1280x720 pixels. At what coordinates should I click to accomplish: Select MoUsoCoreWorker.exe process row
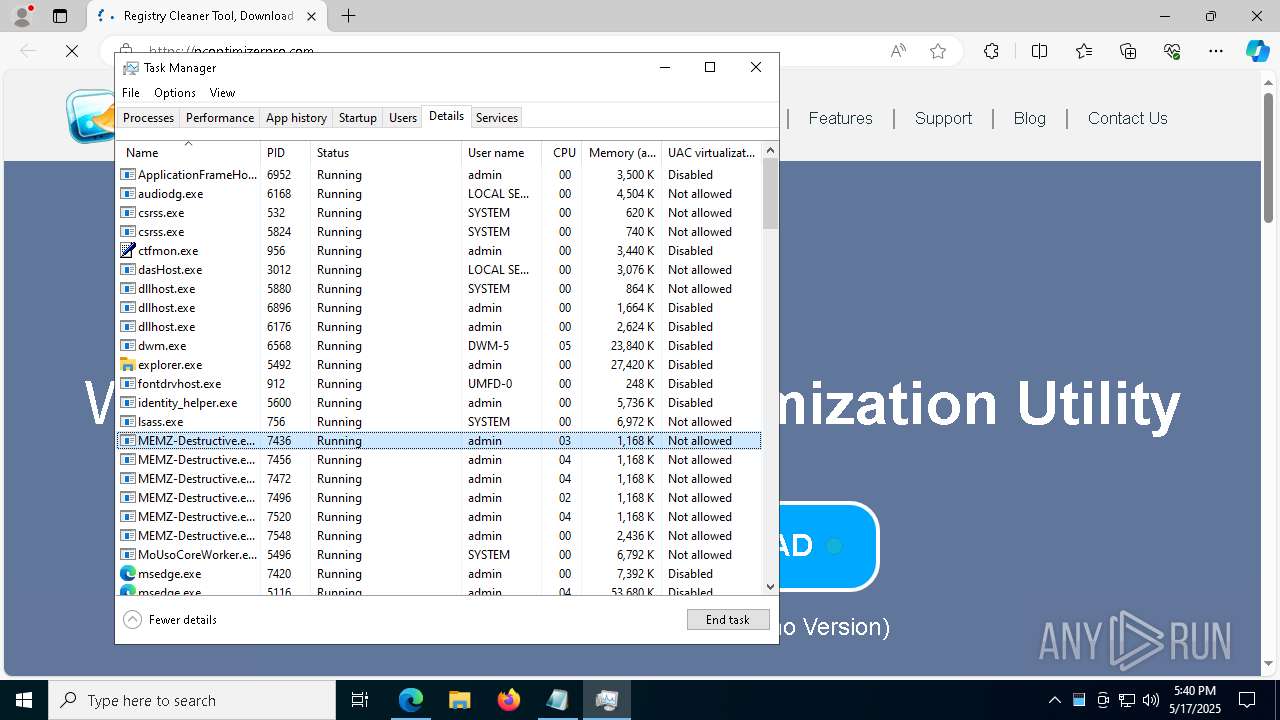tap(439, 555)
